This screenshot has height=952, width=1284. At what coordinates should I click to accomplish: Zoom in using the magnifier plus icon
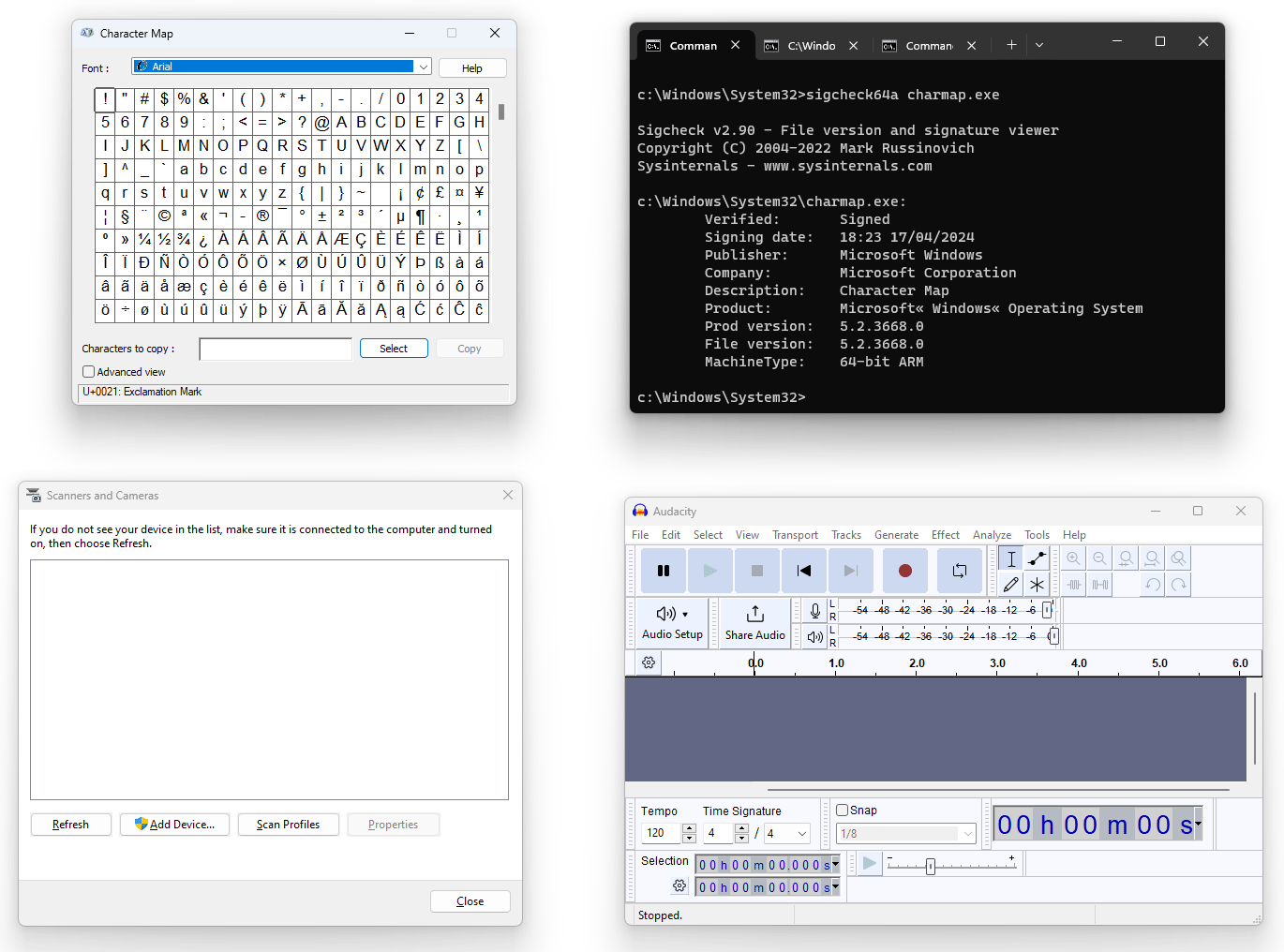click(1074, 558)
